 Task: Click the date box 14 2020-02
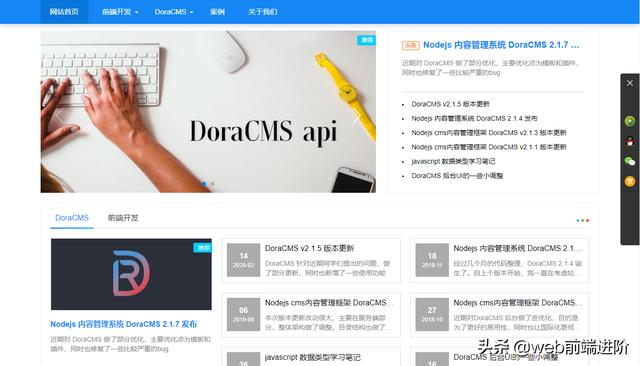pyautogui.click(x=243, y=260)
